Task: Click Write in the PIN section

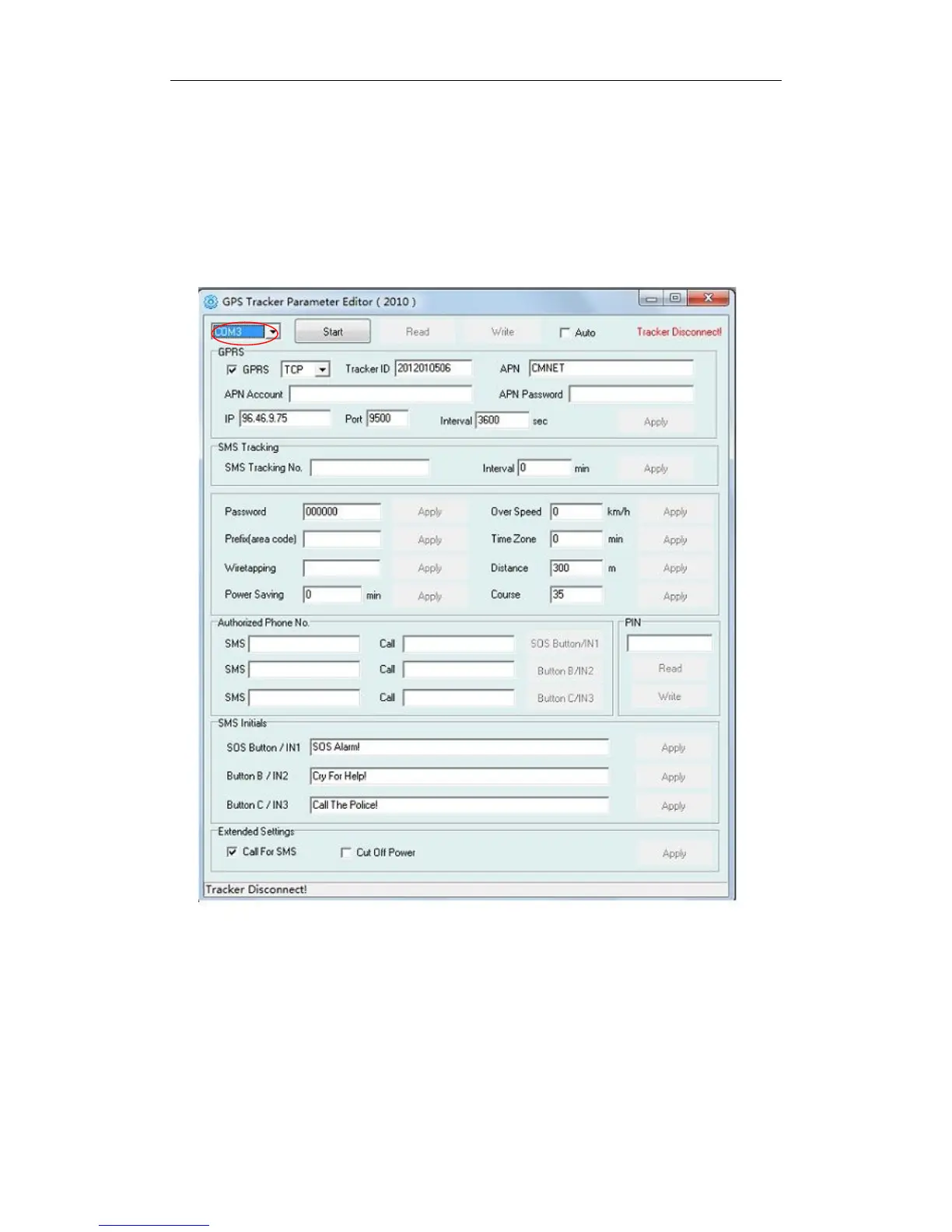Action: [670, 697]
